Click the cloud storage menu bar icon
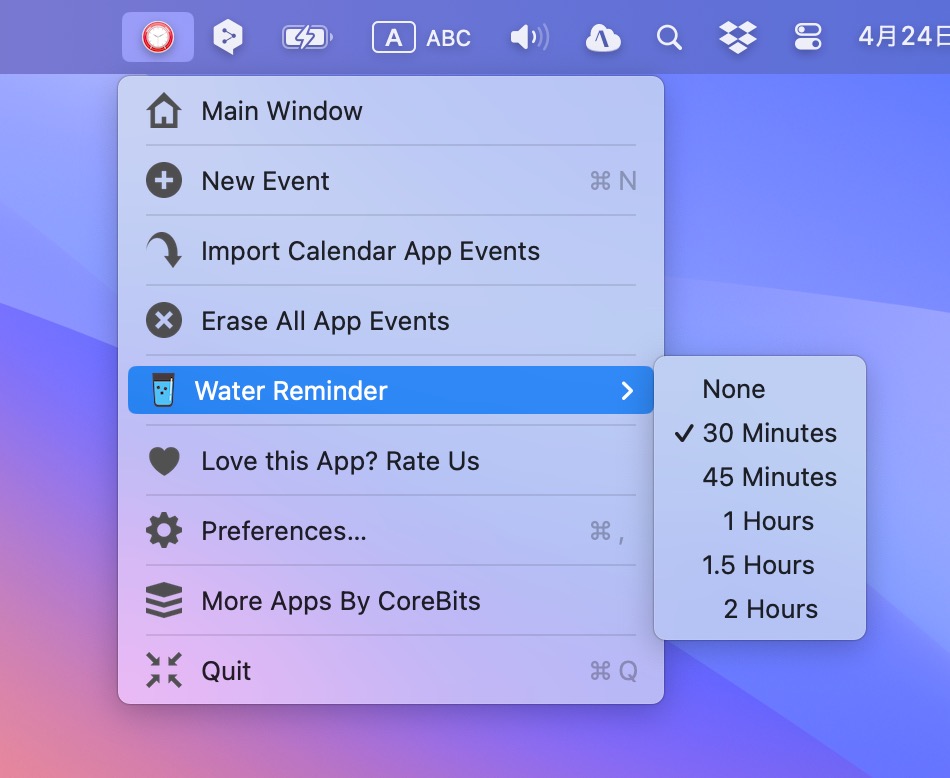Viewport: 950px width, 778px height. [602, 37]
